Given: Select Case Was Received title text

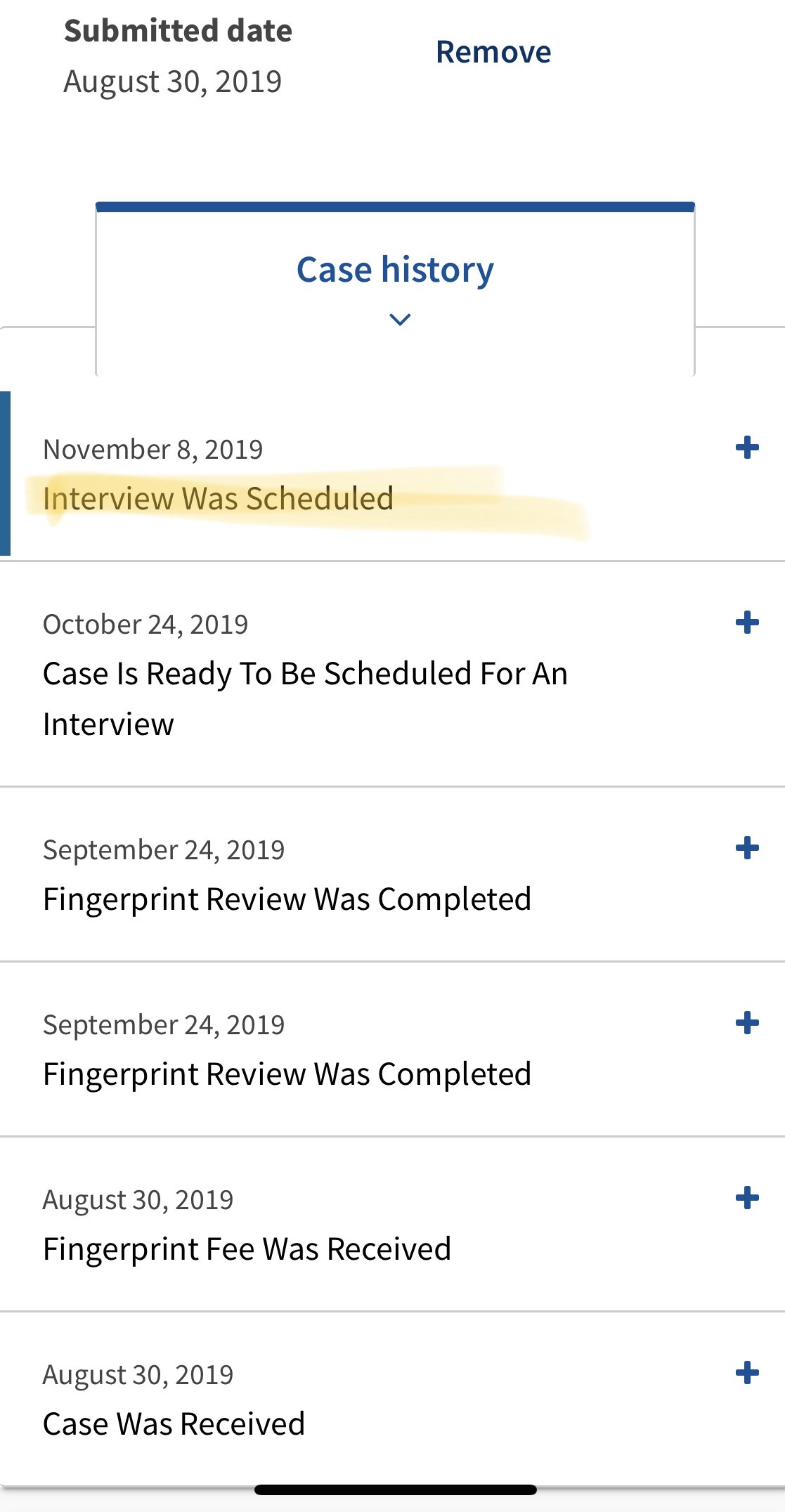Looking at the screenshot, I should coord(174,1424).
